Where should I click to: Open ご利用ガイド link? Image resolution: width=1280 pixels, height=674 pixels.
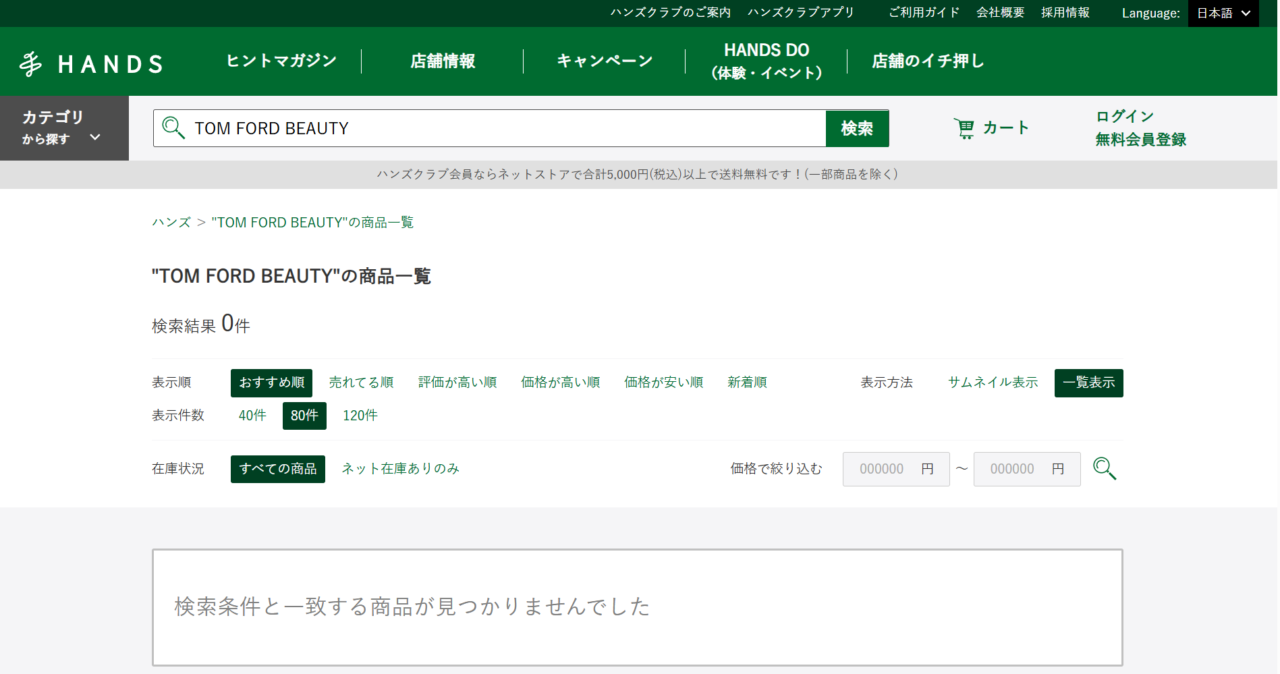point(924,13)
